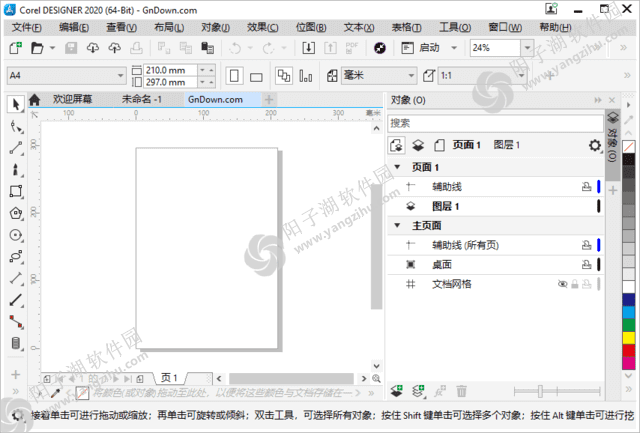The height and width of the screenshot is (433, 640).
Task: Open Objects panel options gear
Action: 595,145
